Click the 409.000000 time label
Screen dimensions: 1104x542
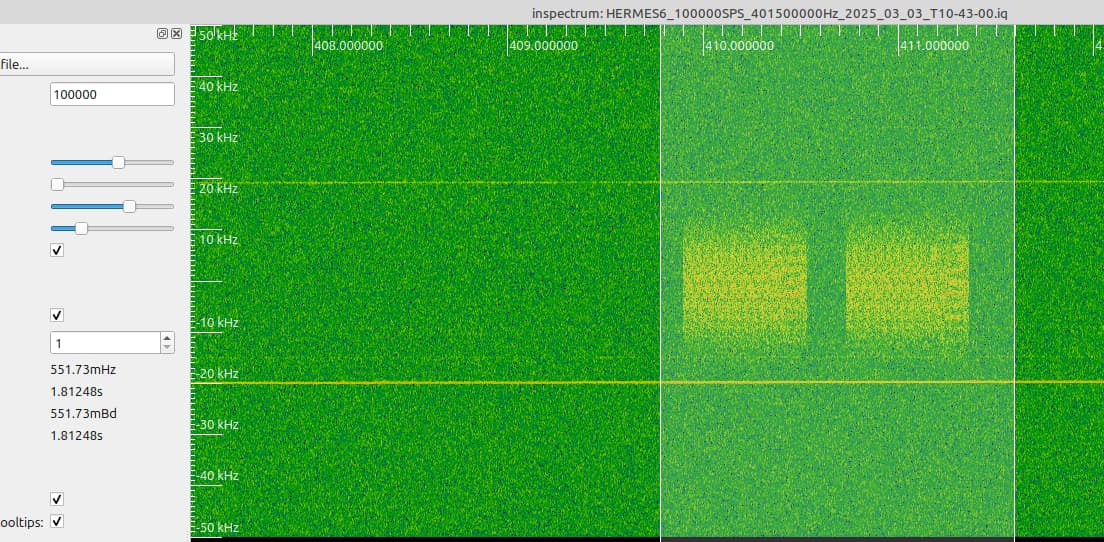click(x=544, y=46)
